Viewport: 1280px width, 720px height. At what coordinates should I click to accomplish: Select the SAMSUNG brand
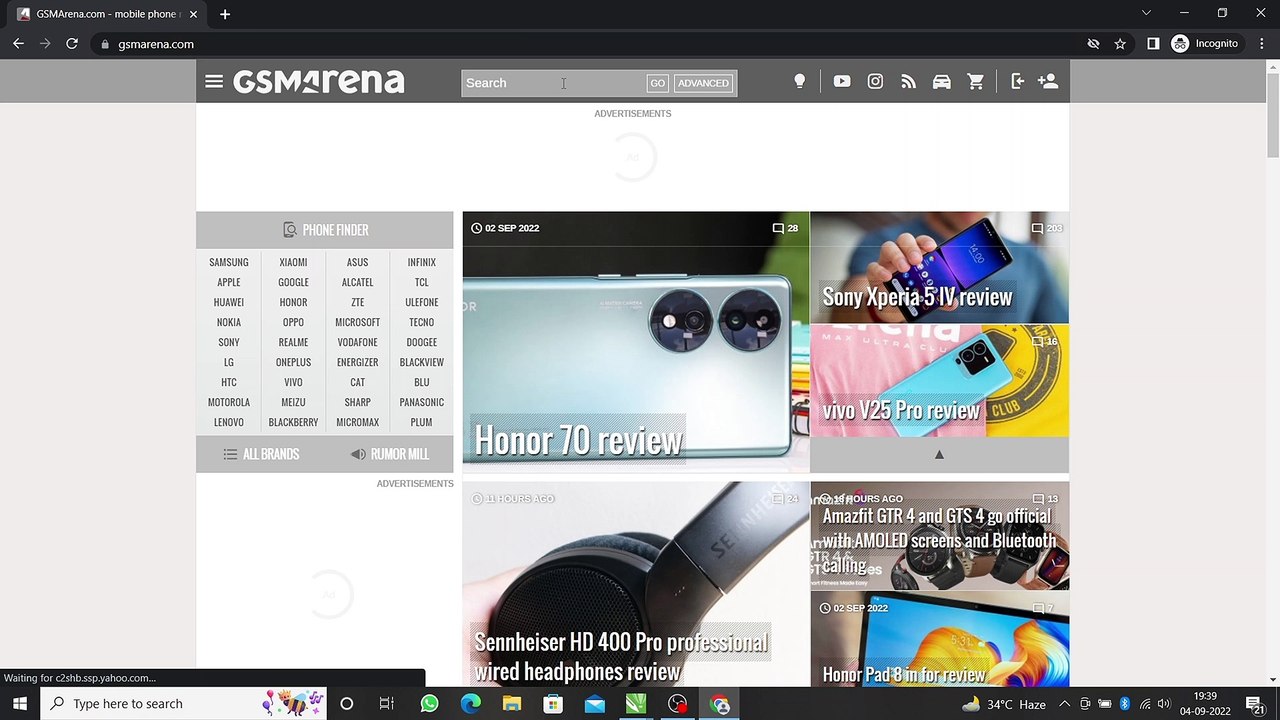229,262
